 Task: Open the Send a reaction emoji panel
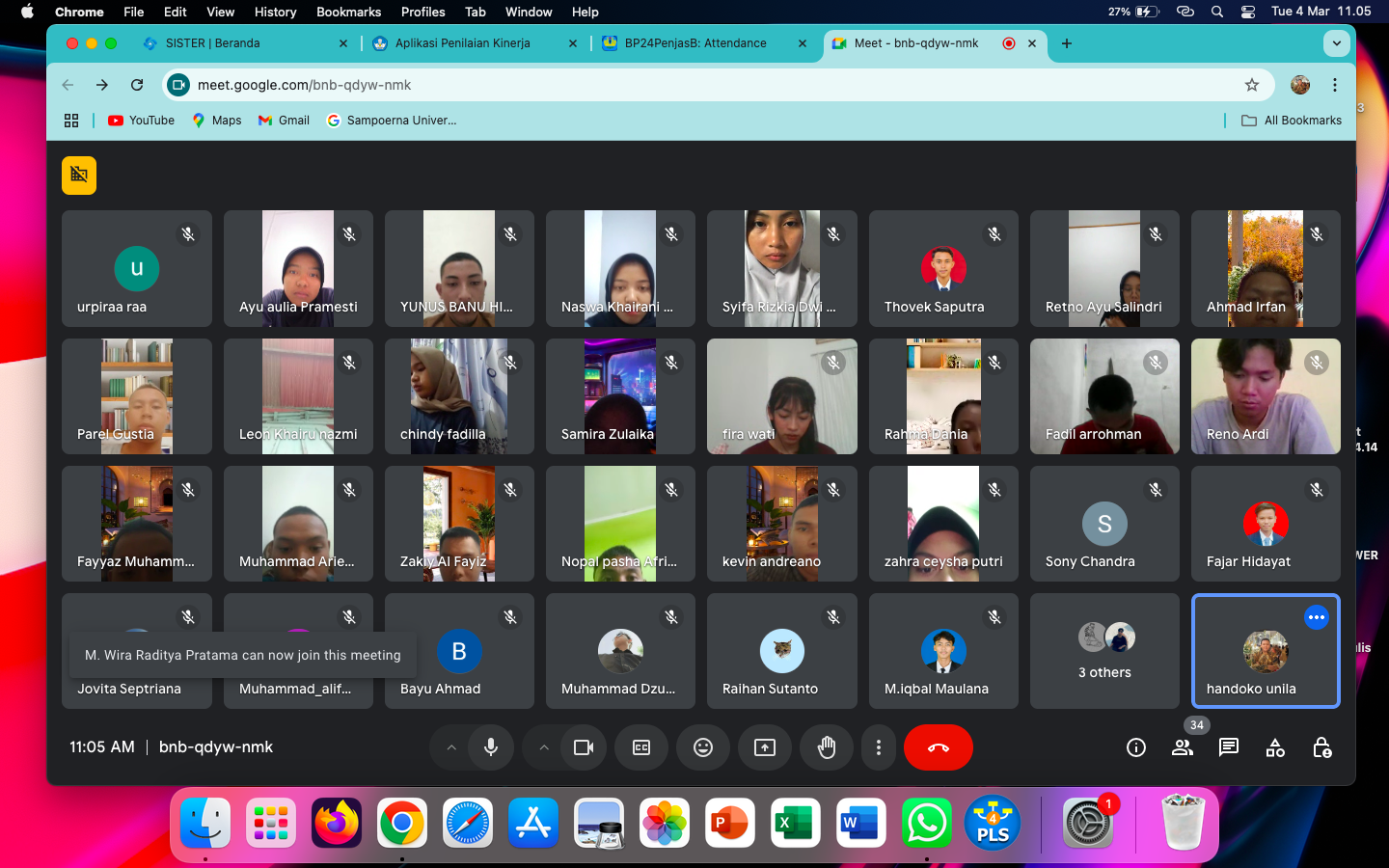click(x=703, y=747)
